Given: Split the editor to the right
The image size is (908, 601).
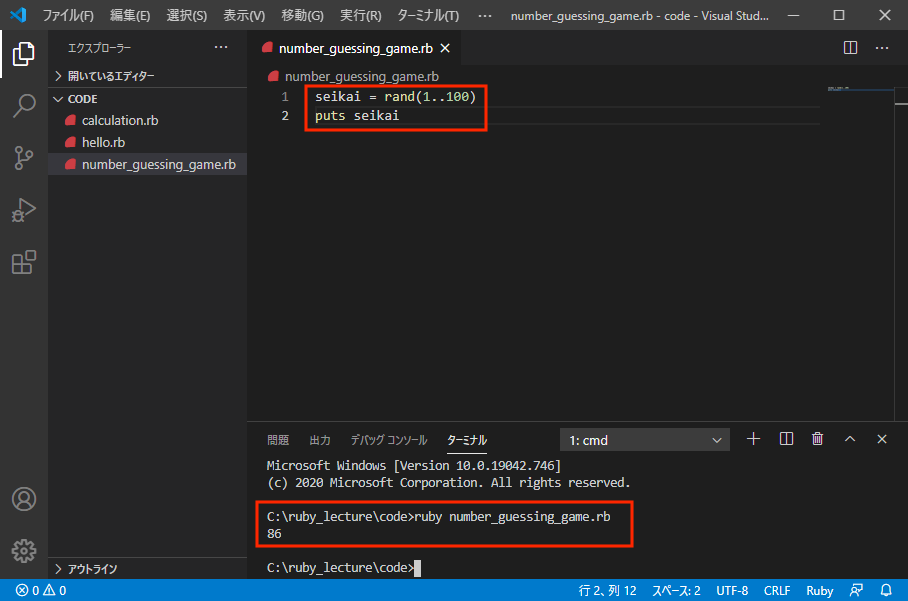Looking at the screenshot, I should [850, 47].
